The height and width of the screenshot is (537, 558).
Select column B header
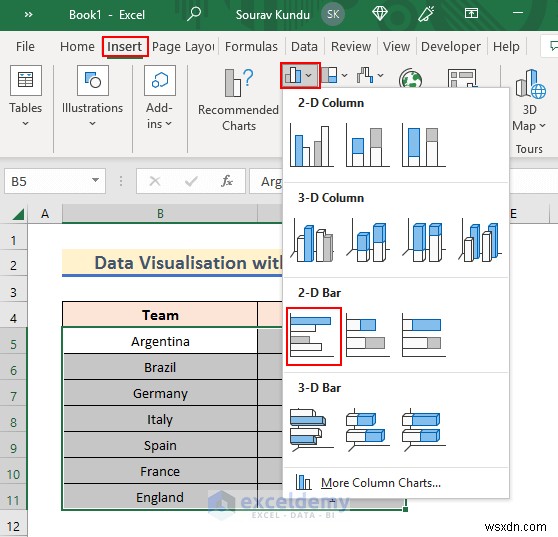pyautogui.click(x=160, y=214)
